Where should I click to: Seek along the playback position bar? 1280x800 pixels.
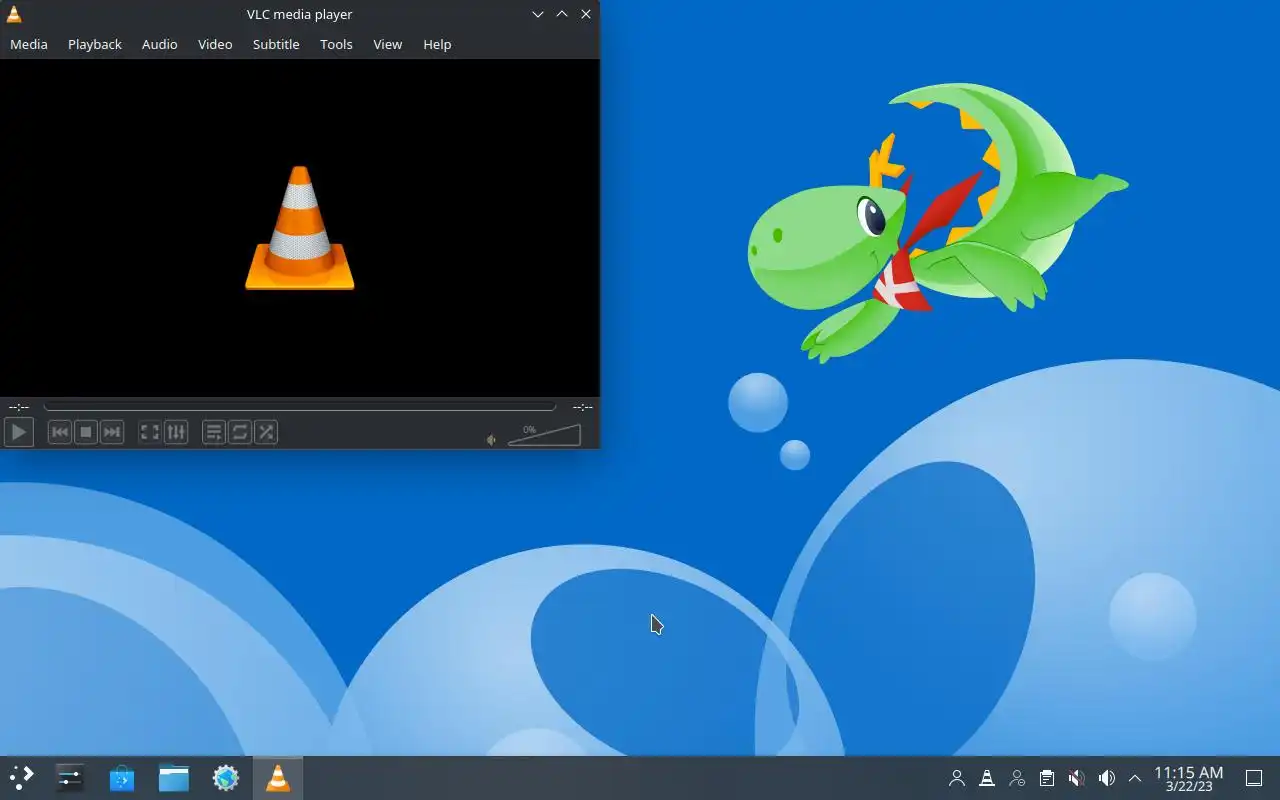point(300,407)
